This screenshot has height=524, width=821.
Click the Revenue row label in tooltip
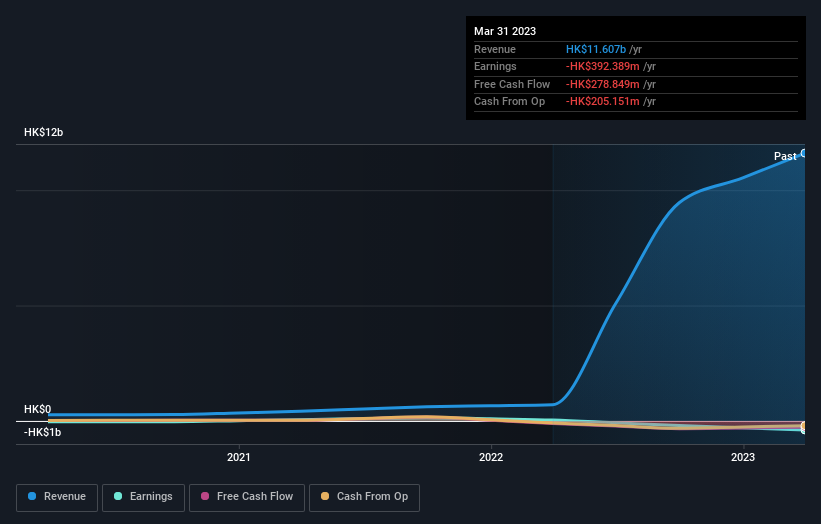[x=495, y=49]
